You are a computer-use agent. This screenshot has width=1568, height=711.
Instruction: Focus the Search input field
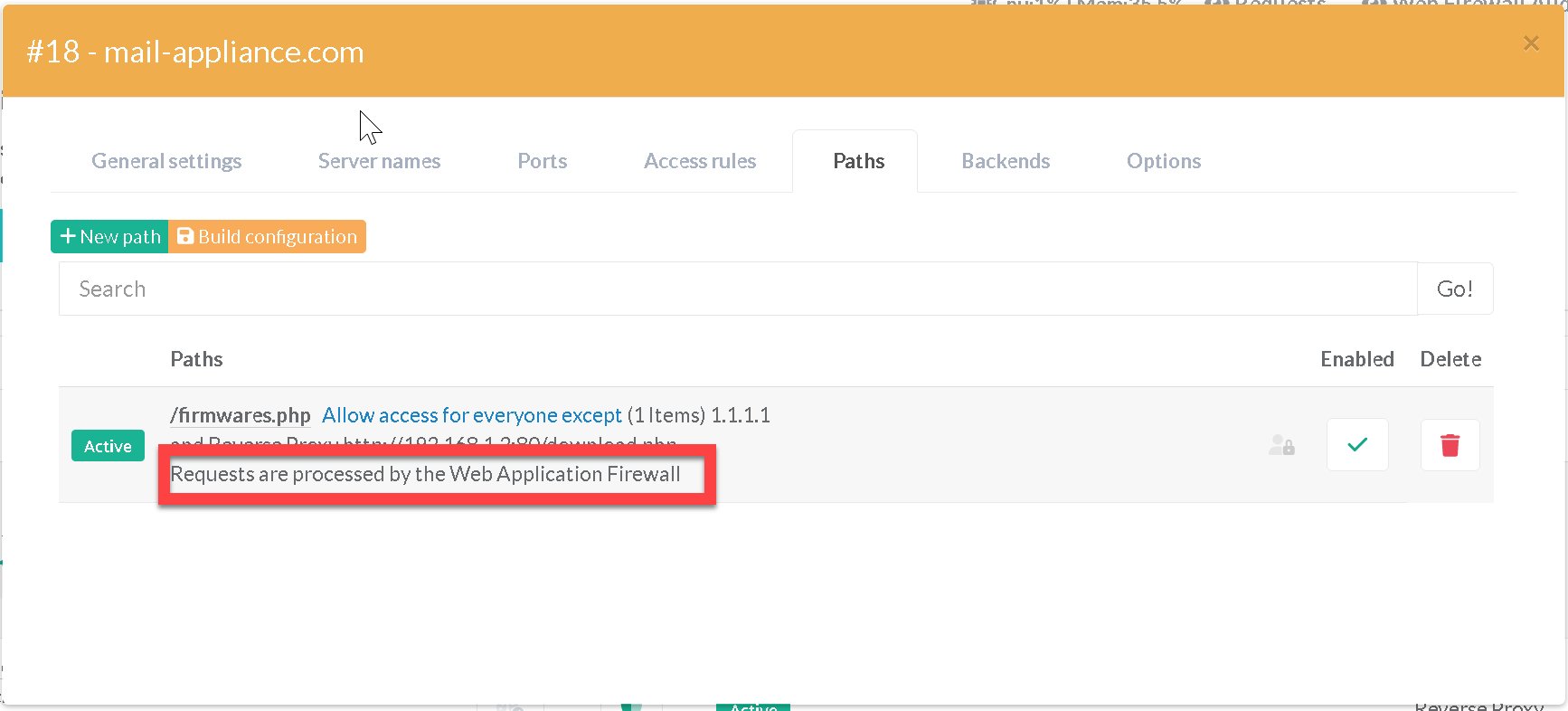(737, 289)
